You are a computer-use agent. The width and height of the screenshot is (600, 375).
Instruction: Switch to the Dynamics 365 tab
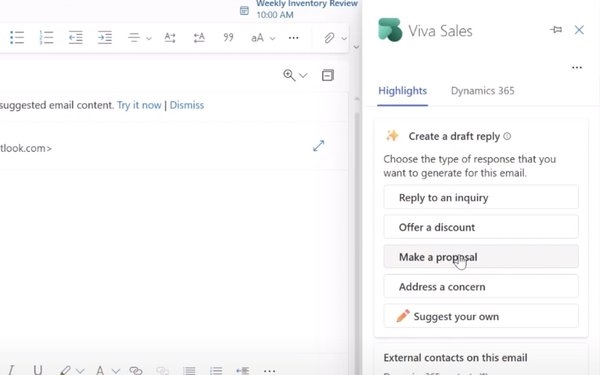pyautogui.click(x=483, y=91)
